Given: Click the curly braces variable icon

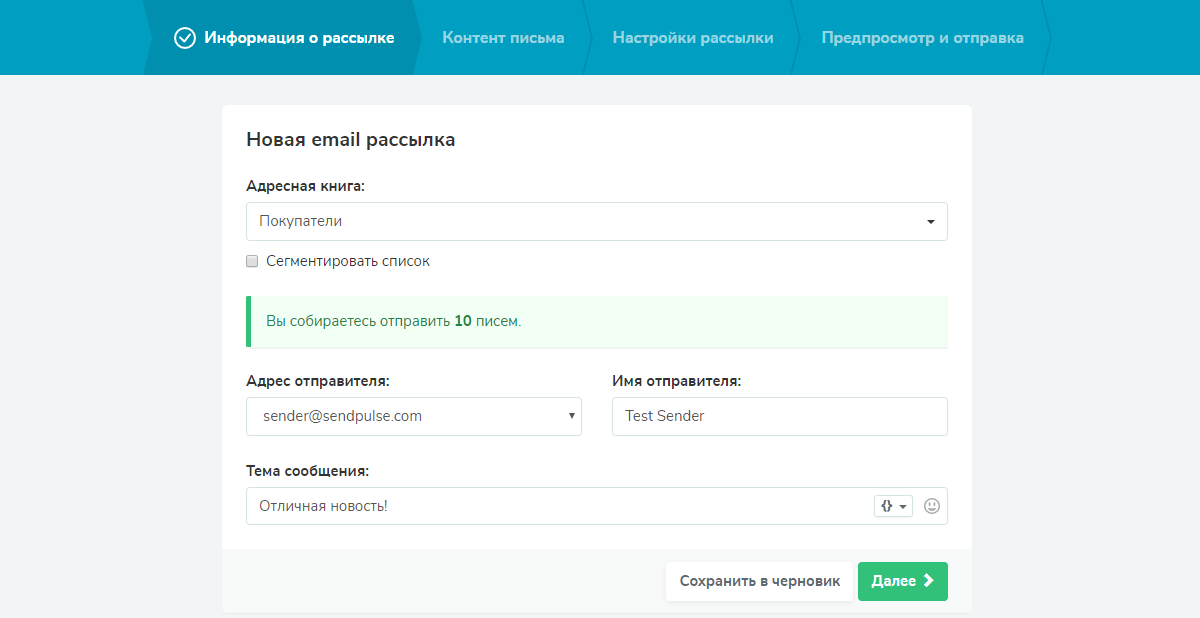Looking at the screenshot, I should [x=886, y=506].
